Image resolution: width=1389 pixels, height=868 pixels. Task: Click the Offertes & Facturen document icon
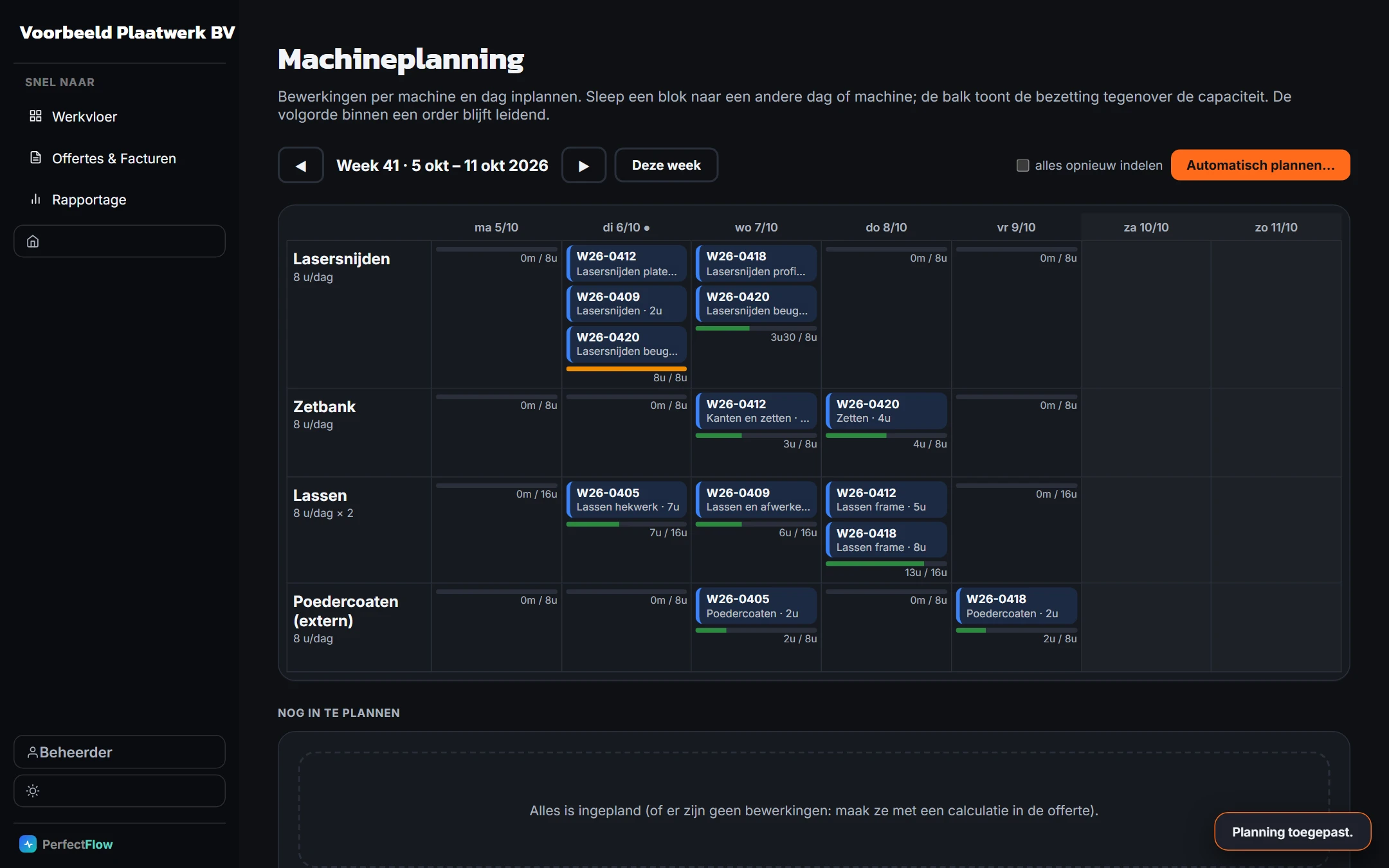[35, 158]
